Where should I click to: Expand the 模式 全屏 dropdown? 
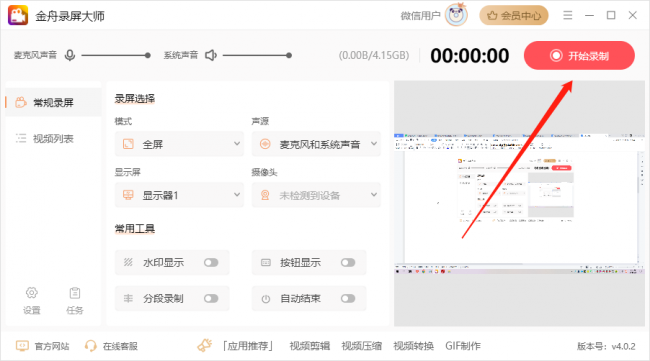(179, 144)
